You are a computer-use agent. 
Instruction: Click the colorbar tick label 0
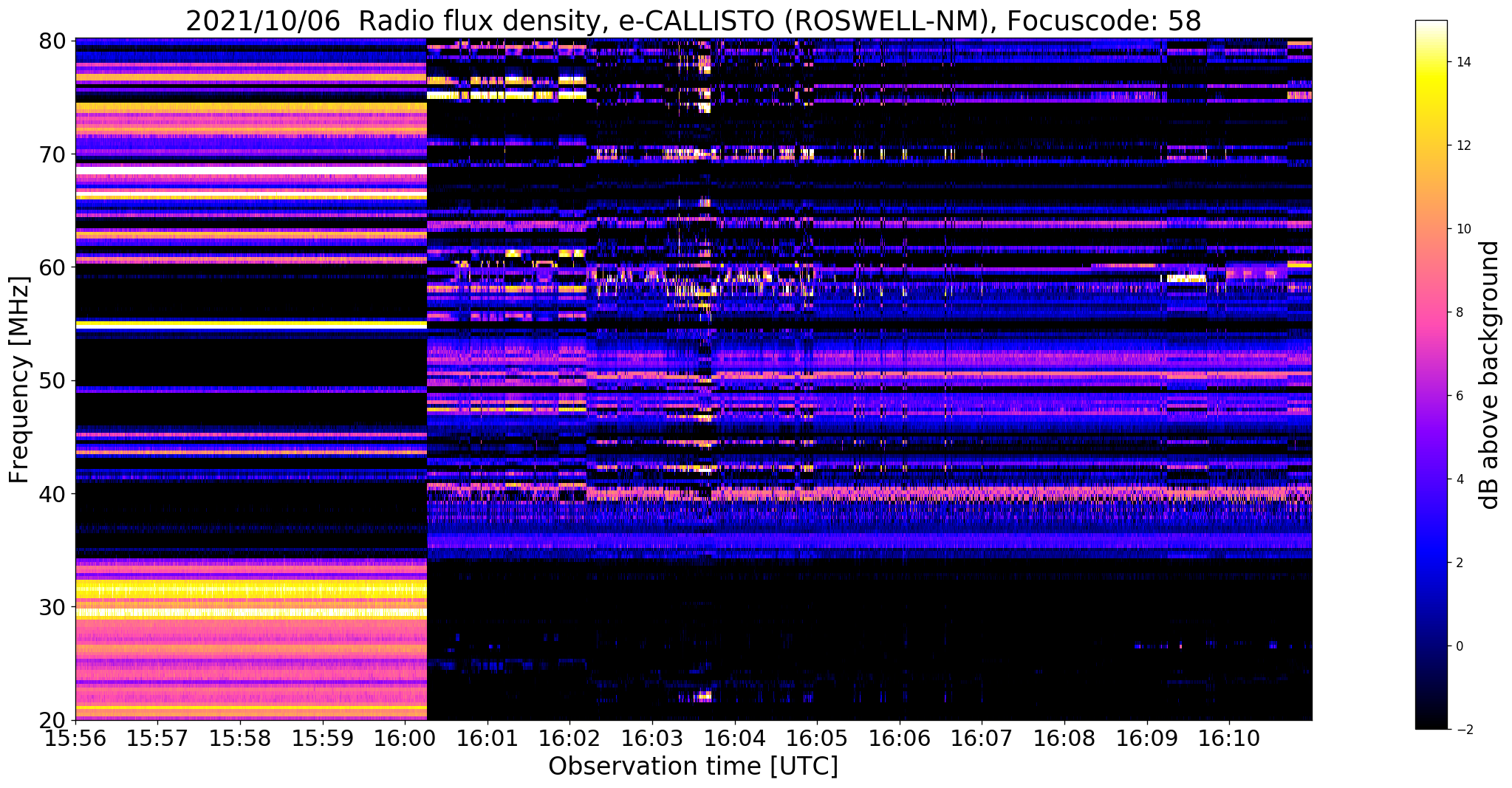pyautogui.click(x=1459, y=646)
